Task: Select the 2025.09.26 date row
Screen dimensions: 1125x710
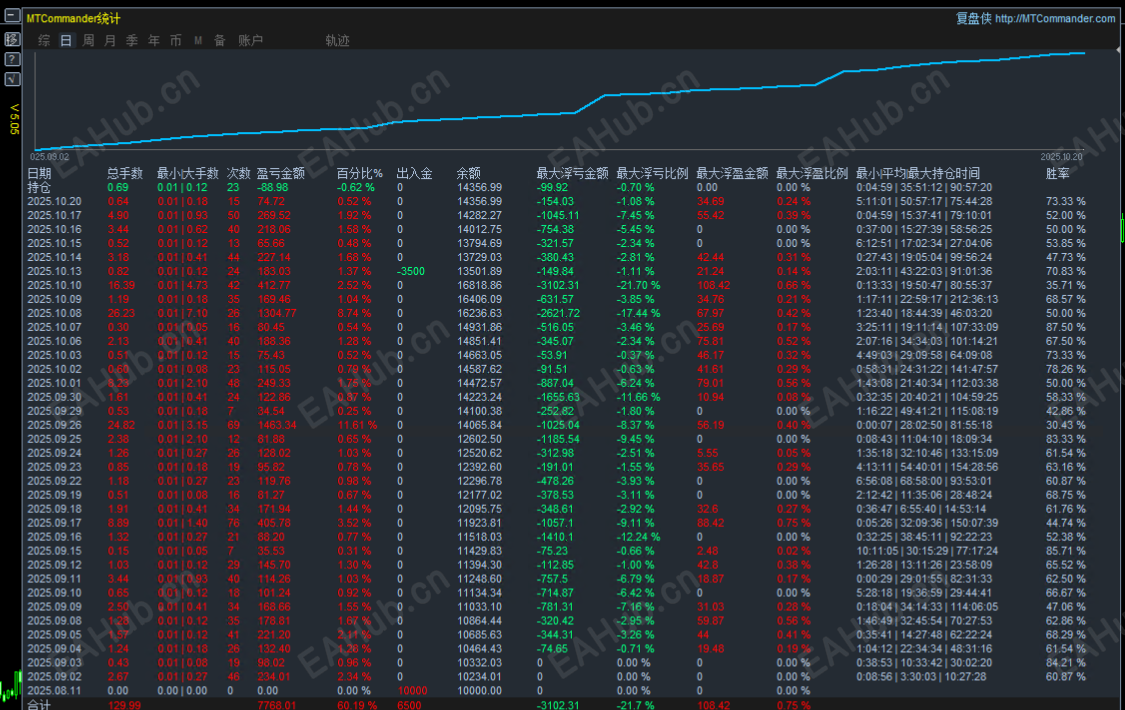Action: pos(55,425)
